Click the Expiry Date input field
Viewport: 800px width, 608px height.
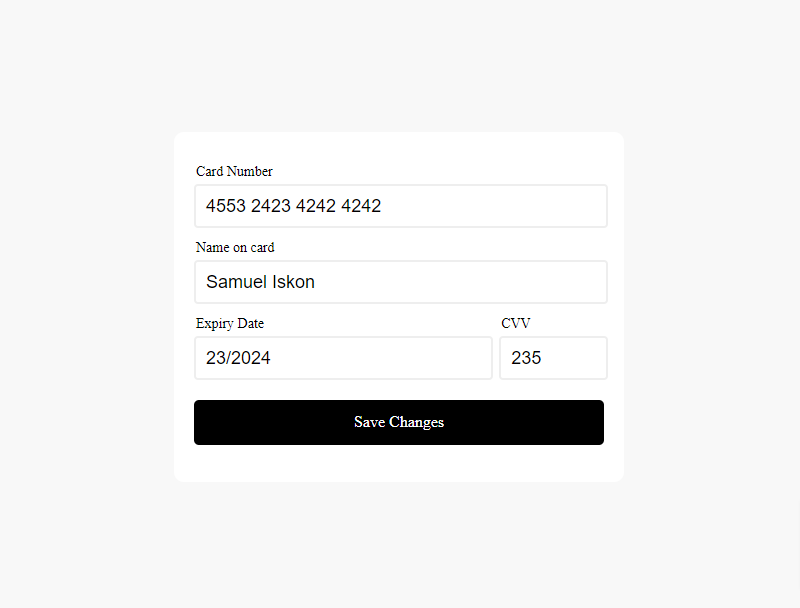click(343, 358)
